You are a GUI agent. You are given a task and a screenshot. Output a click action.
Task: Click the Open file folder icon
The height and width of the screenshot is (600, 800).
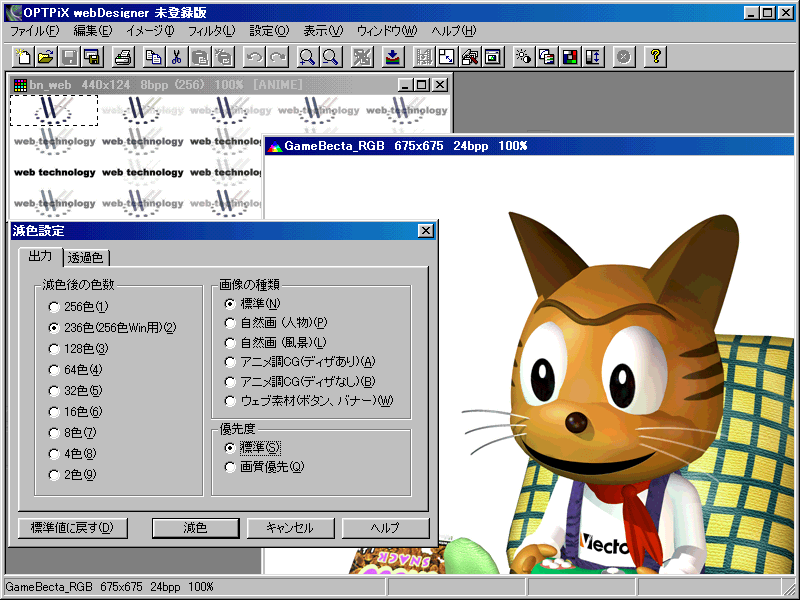[x=46, y=57]
